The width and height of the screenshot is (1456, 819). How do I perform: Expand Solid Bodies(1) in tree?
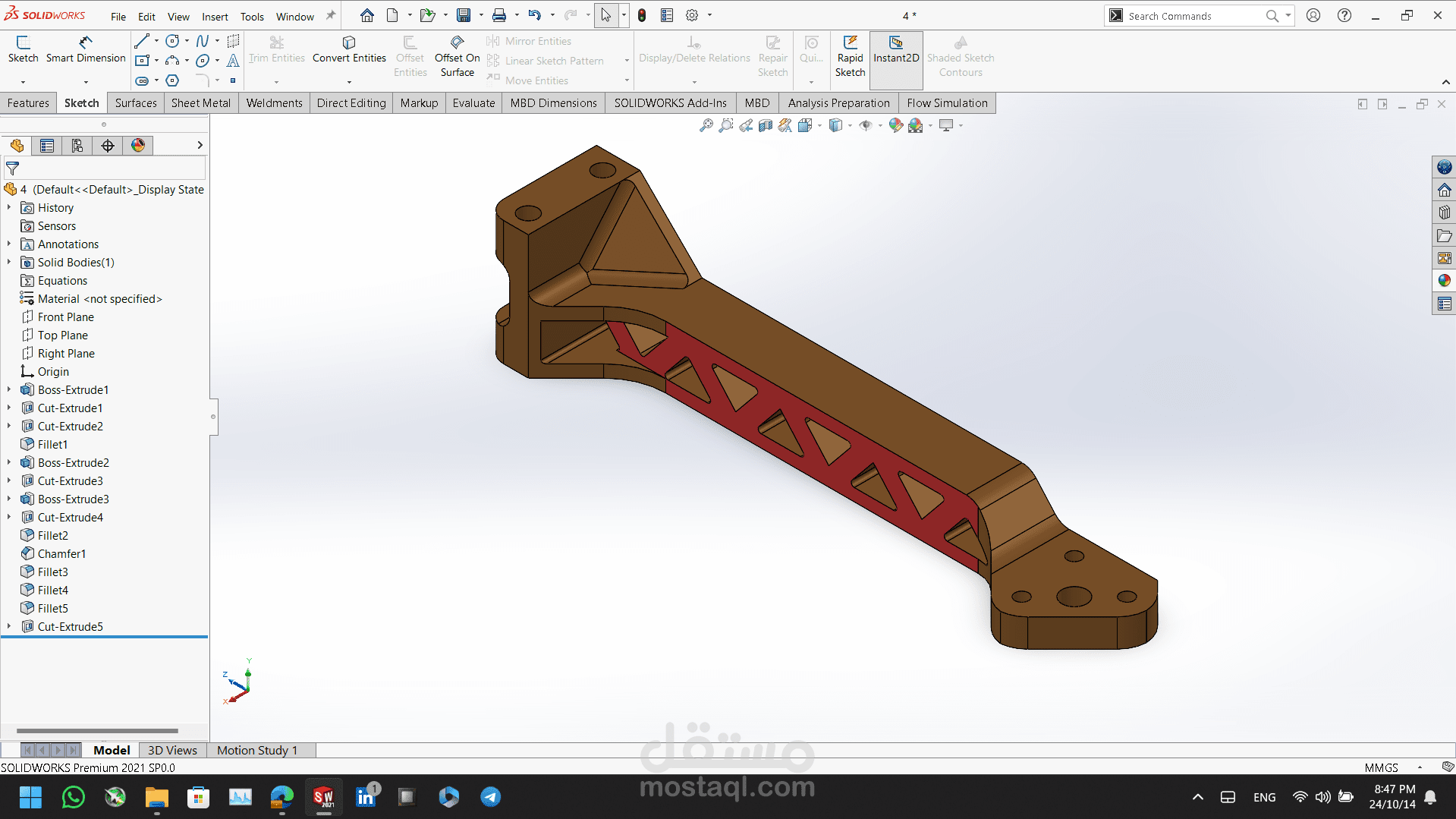[9, 263]
